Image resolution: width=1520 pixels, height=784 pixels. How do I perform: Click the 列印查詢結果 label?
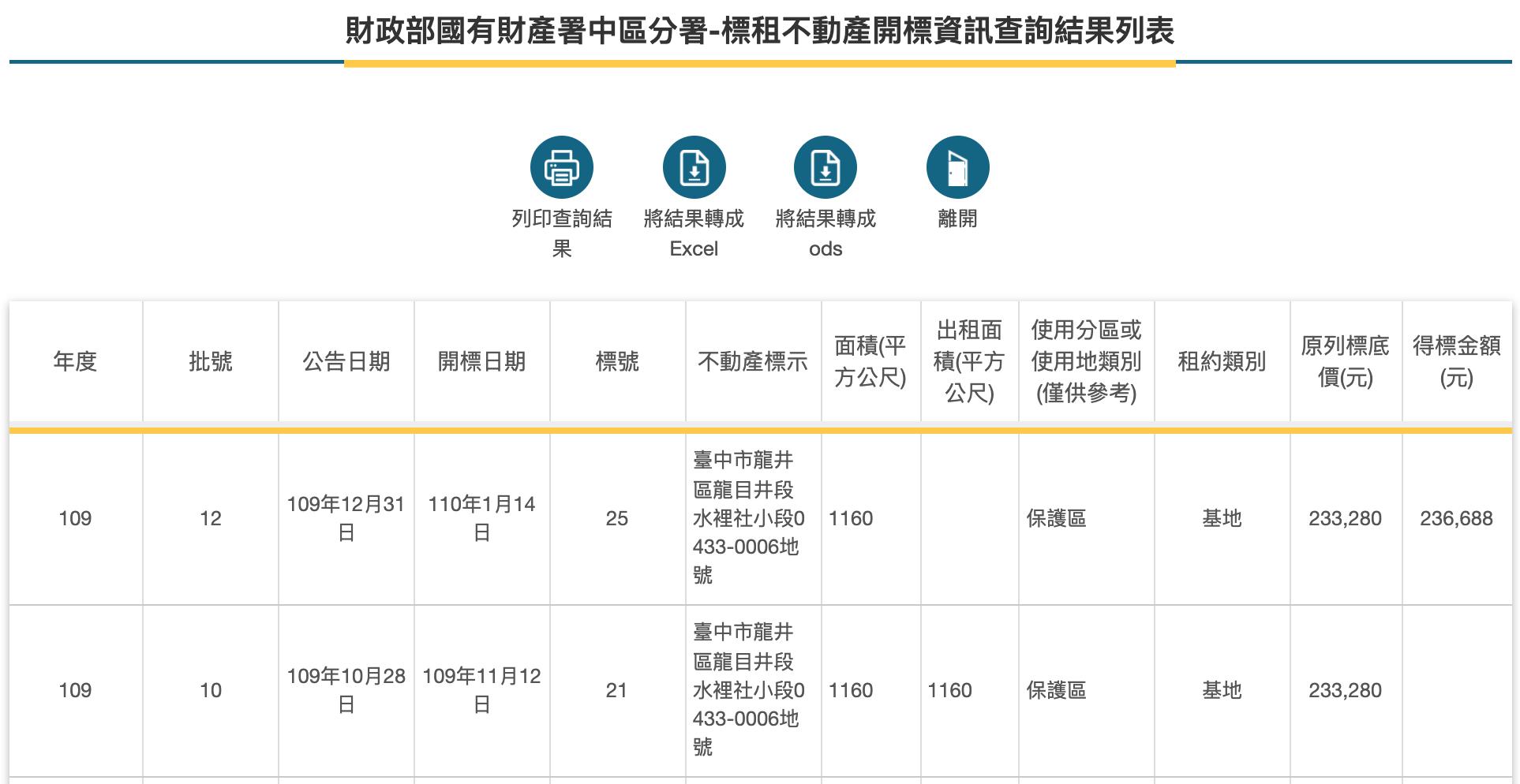click(561, 233)
